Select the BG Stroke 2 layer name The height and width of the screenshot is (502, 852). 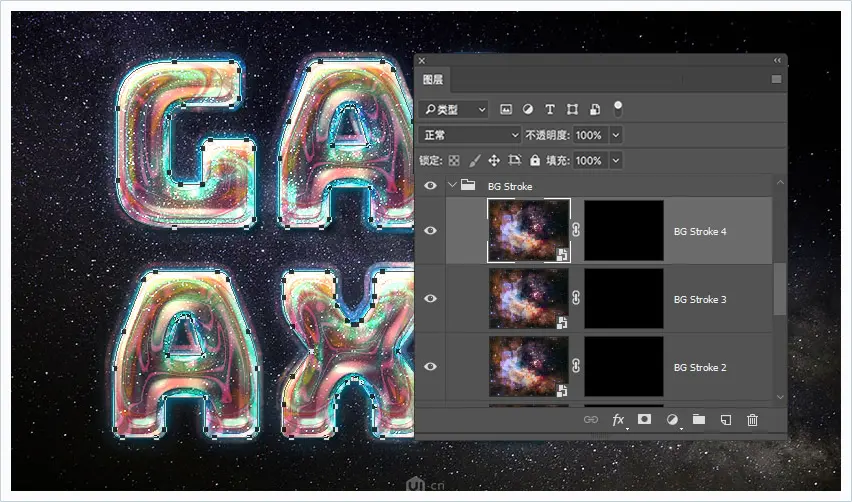pos(700,367)
